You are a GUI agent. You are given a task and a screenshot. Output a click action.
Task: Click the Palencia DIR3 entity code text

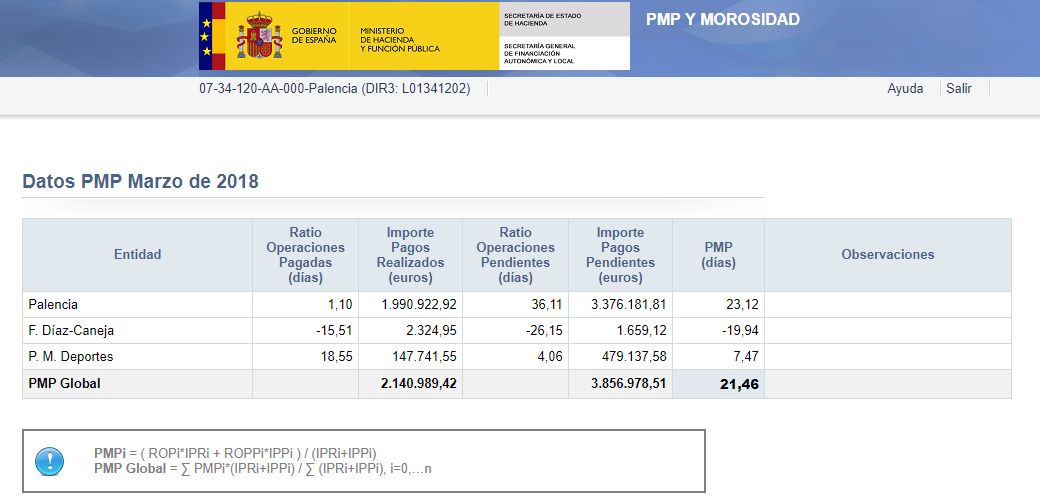(x=335, y=88)
